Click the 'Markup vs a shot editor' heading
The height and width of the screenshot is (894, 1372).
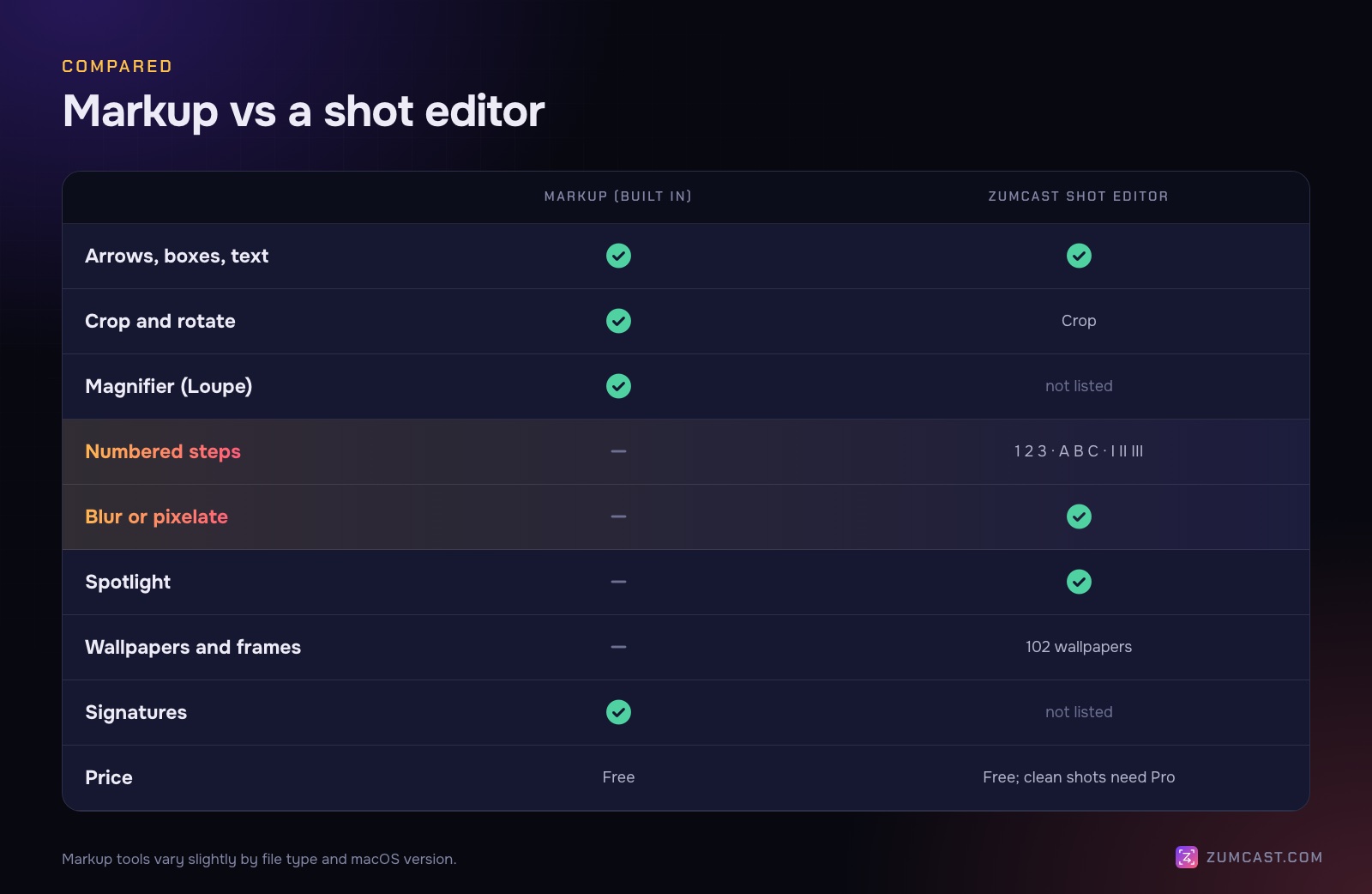tap(304, 112)
